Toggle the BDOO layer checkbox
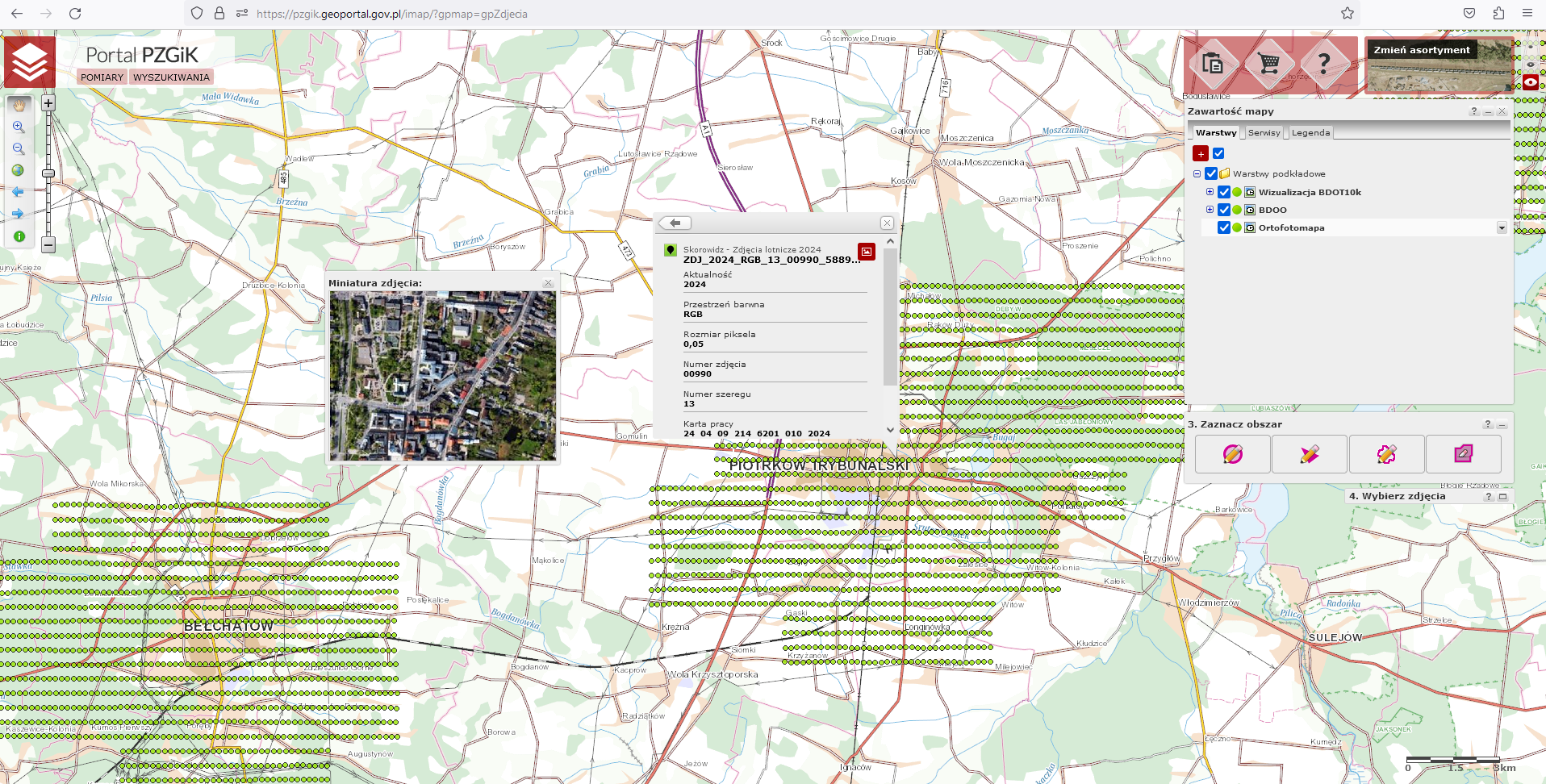The height and width of the screenshot is (784, 1546). tap(1224, 210)
